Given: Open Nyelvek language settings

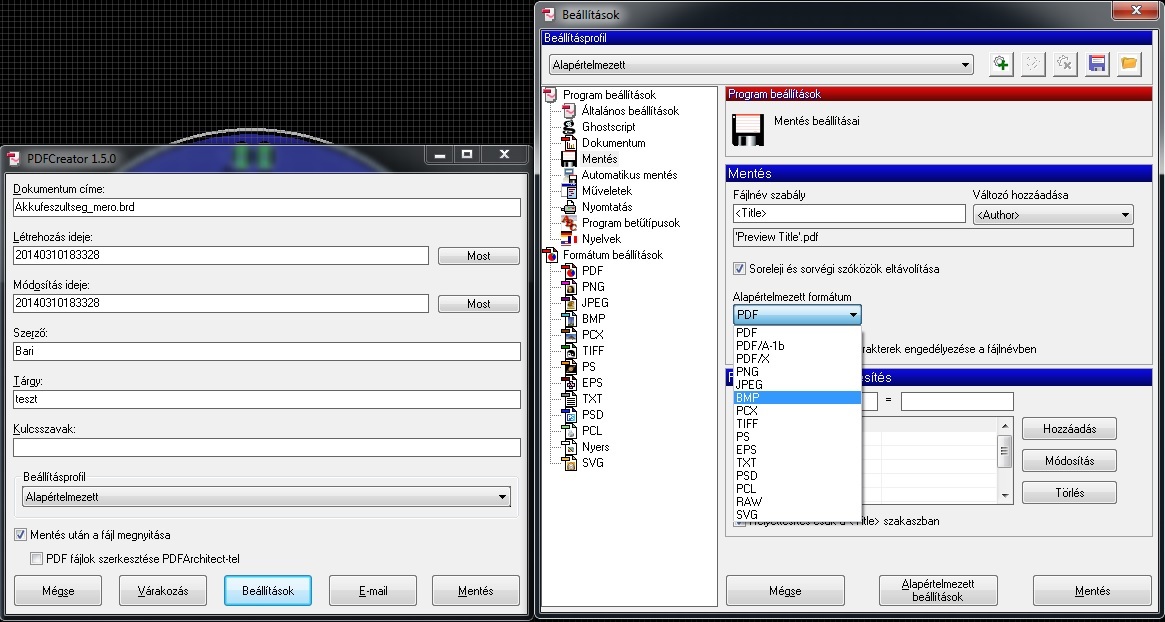Looking at the screenshot, I should (601, 239).
